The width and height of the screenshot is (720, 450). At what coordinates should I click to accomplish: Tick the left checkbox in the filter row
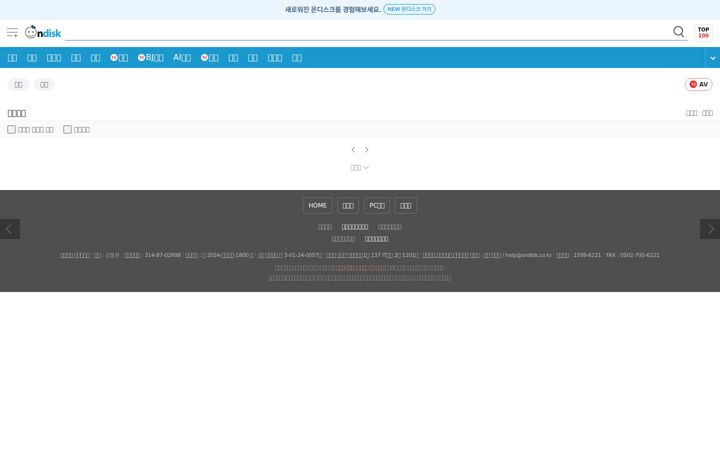[x=11, y=129]
